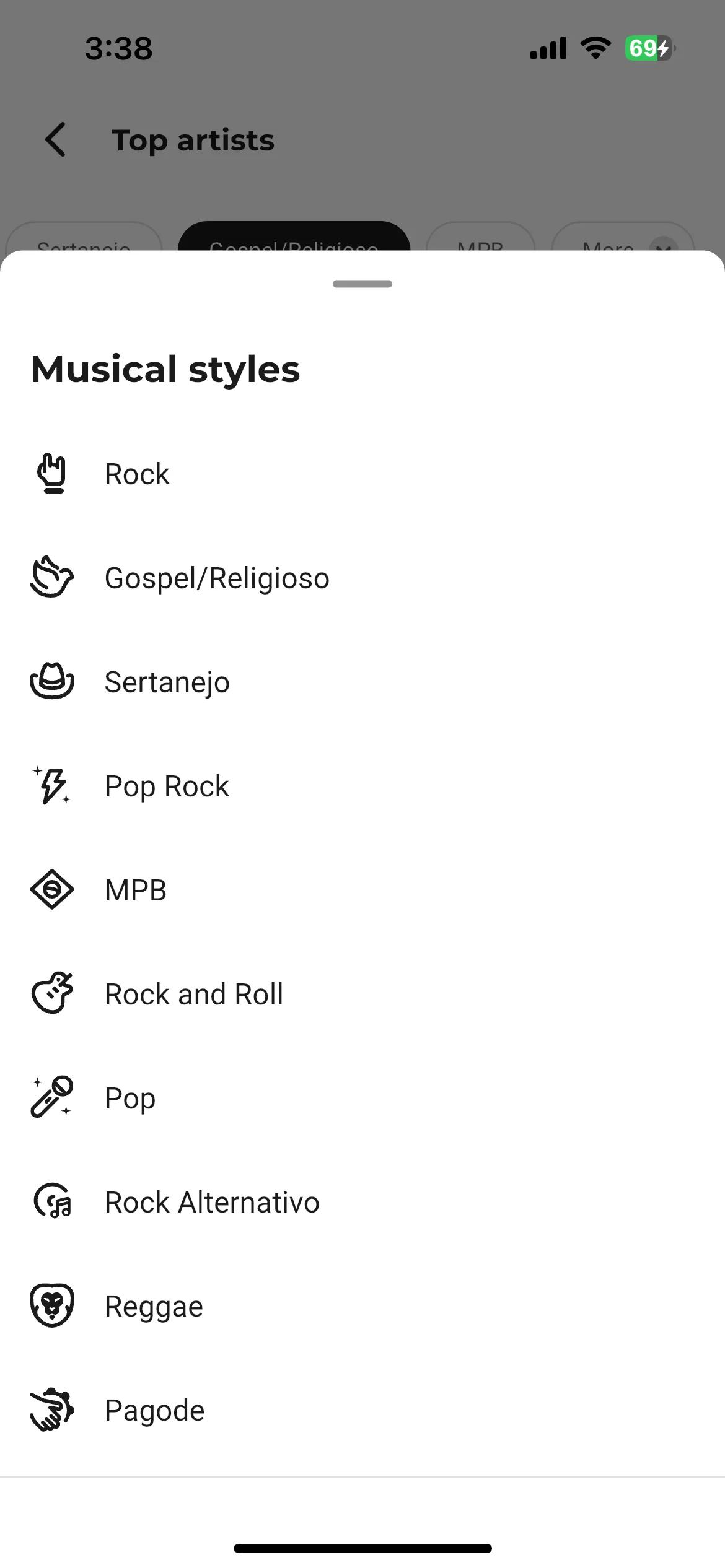Viewport: 725px width, 1568px height.
Task: Choose Pagode from the styles list
Action: pyautogui.click(x=362, y=1410)
